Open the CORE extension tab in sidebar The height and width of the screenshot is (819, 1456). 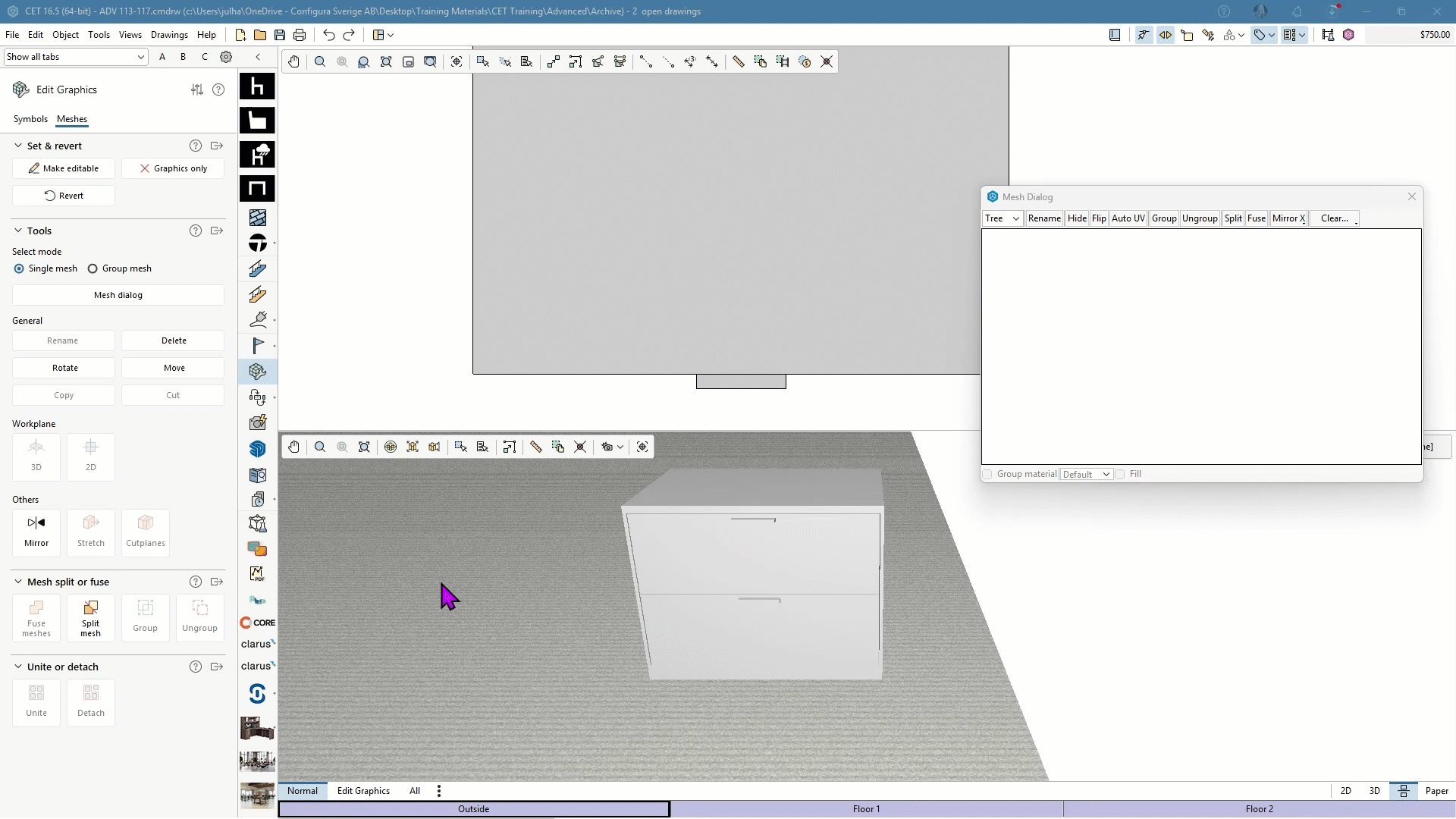click(x=257, y=623)
